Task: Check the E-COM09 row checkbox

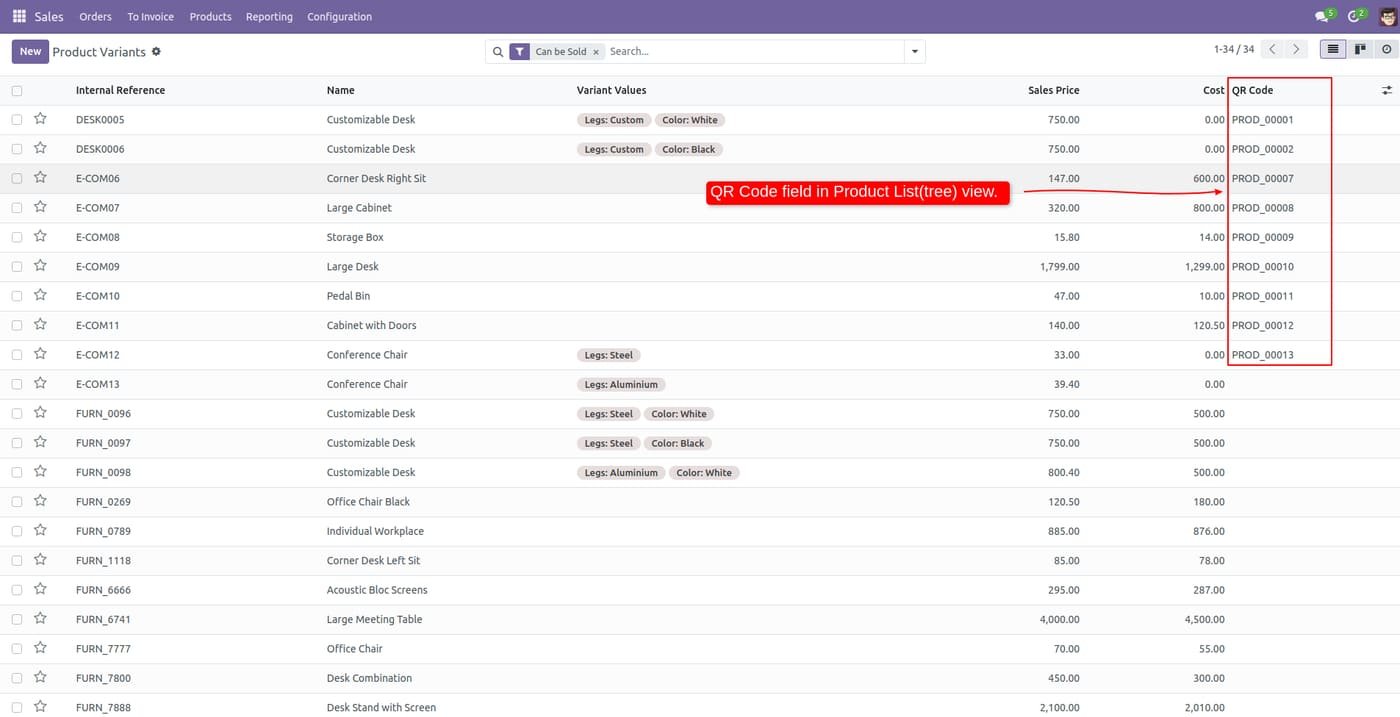Action: 17,267
